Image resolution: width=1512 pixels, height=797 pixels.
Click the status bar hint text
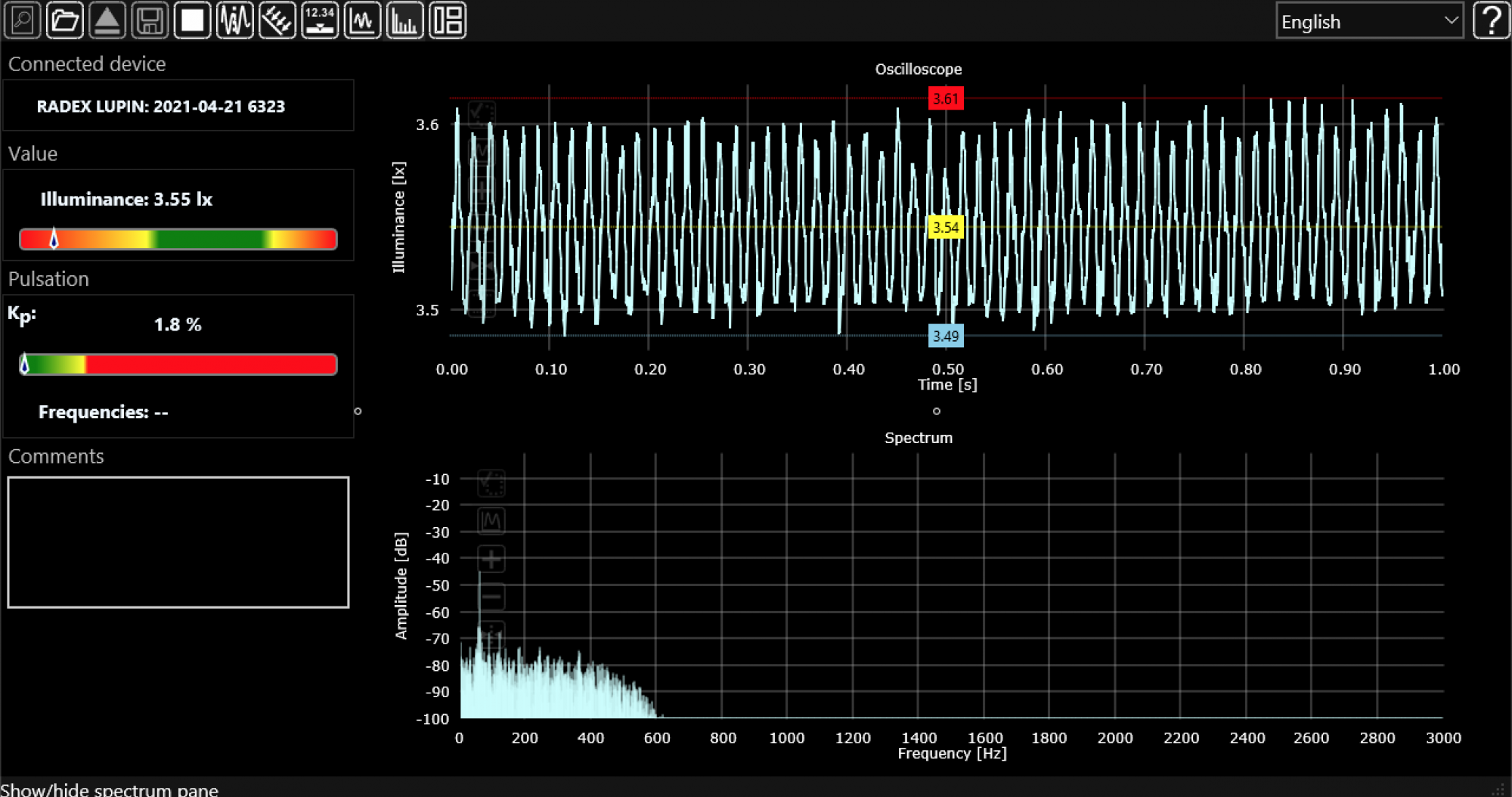(110, 789)
